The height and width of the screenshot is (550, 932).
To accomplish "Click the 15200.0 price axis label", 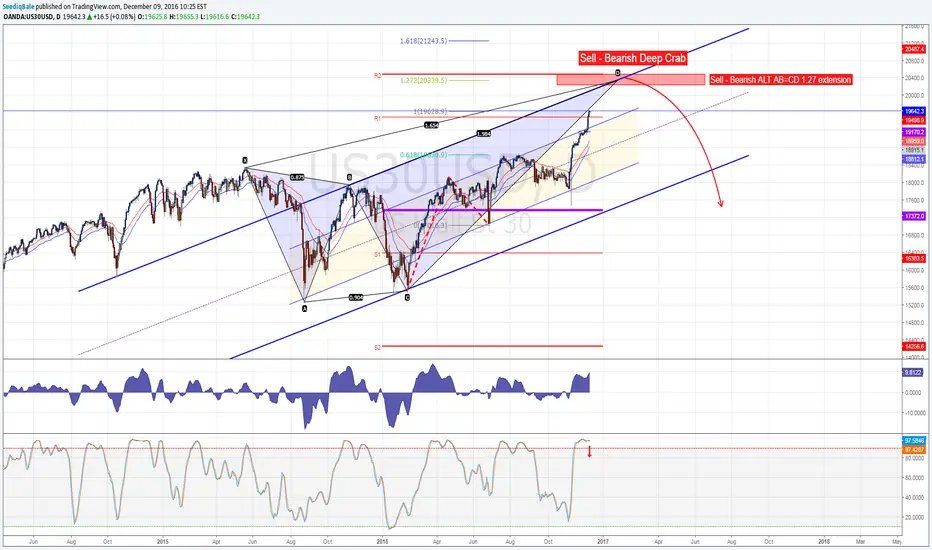I will (x=914, y=305).
